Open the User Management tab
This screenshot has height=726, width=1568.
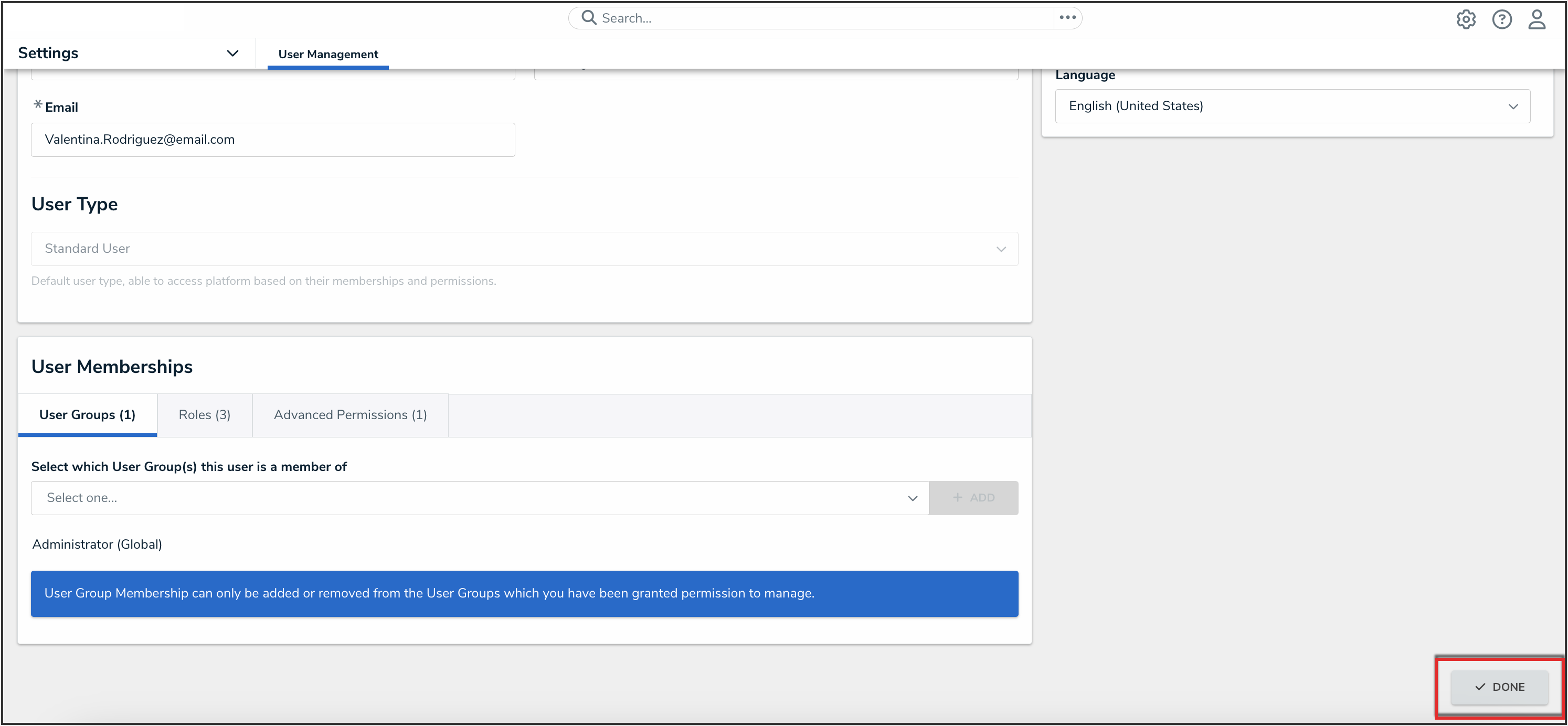(x=328, y=54)
